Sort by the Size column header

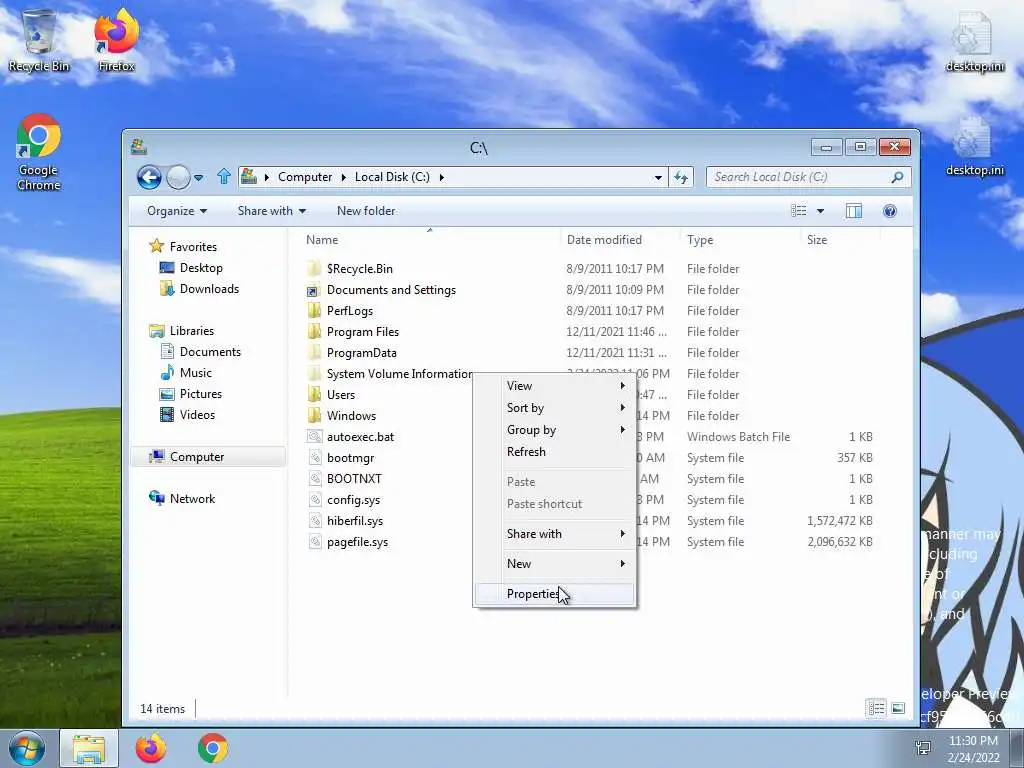pos(816,240)
